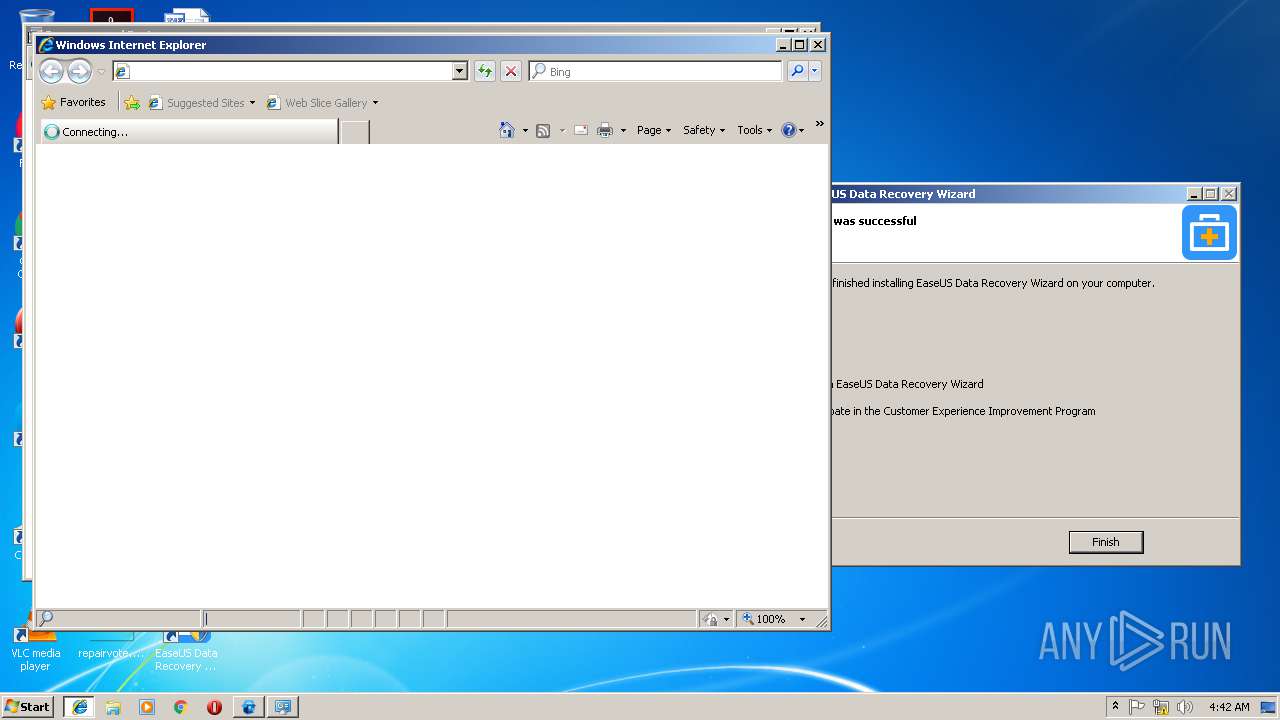
Task: Refresh the page with green arrows icon
Action: click(x=485, y=71)
